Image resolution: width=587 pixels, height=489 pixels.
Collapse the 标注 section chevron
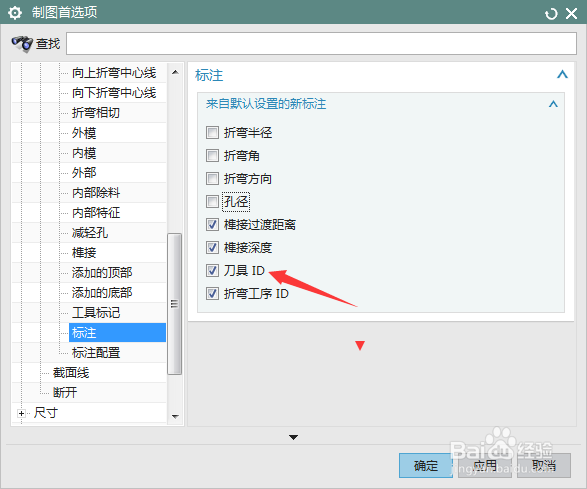(562, 74)
